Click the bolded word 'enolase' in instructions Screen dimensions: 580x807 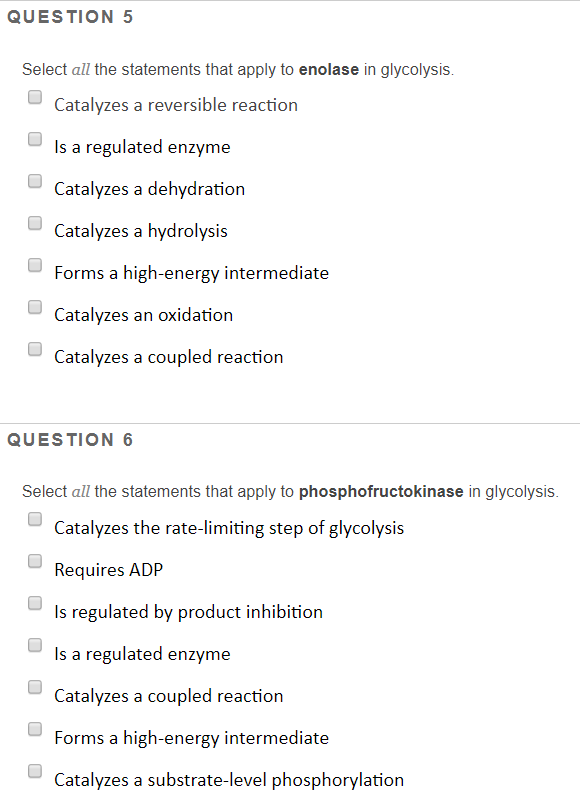tap(329, 69)
